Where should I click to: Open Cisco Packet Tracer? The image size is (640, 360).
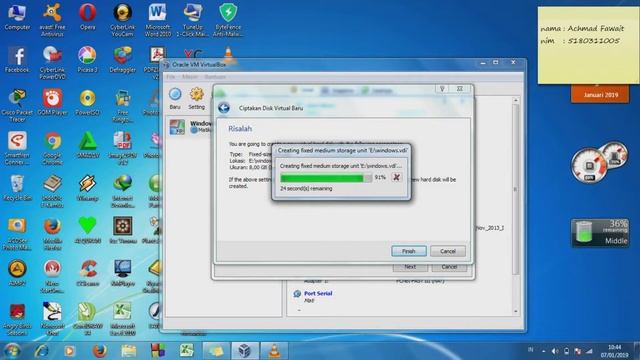pyautogui.click(x=17, y=106)
